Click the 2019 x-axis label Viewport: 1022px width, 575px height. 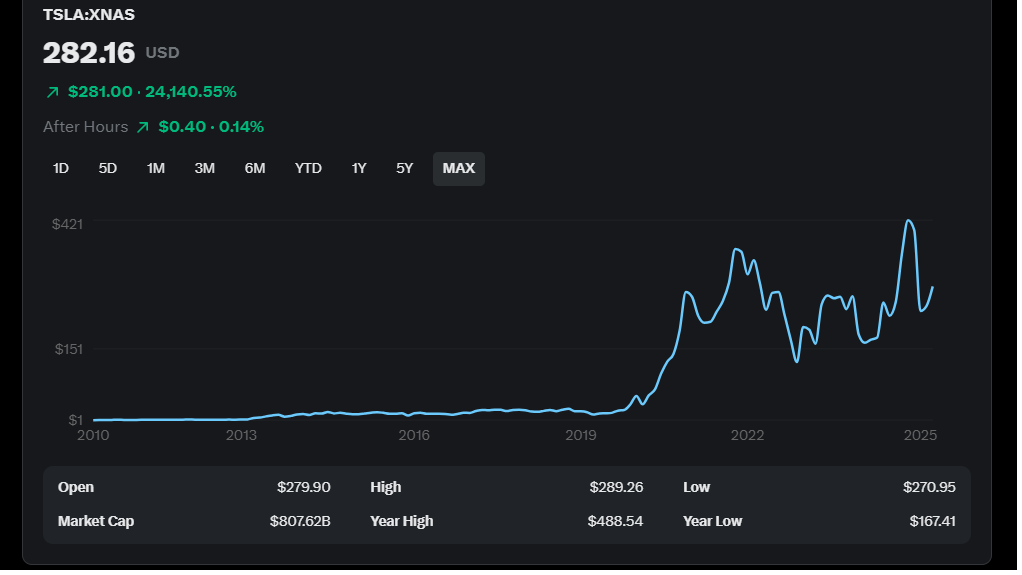(582, 437)
